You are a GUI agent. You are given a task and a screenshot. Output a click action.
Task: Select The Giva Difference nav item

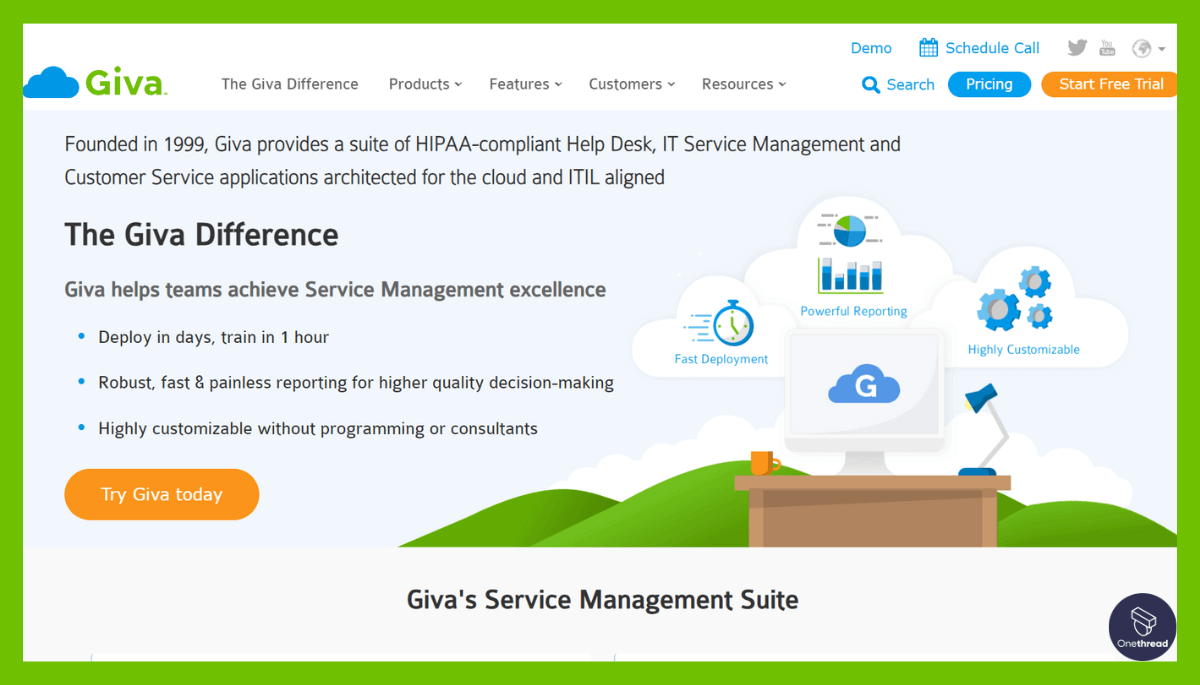289,84
